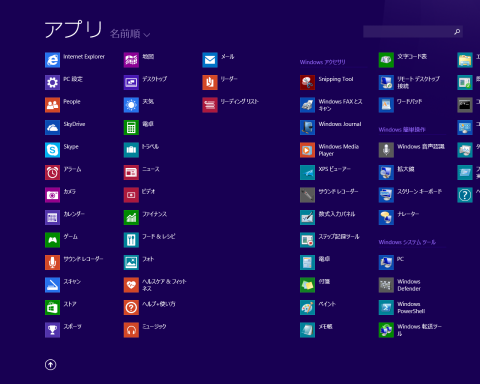480x384 pixels.
Task: Open the XPS ビューアー icon
Action: 307,172
